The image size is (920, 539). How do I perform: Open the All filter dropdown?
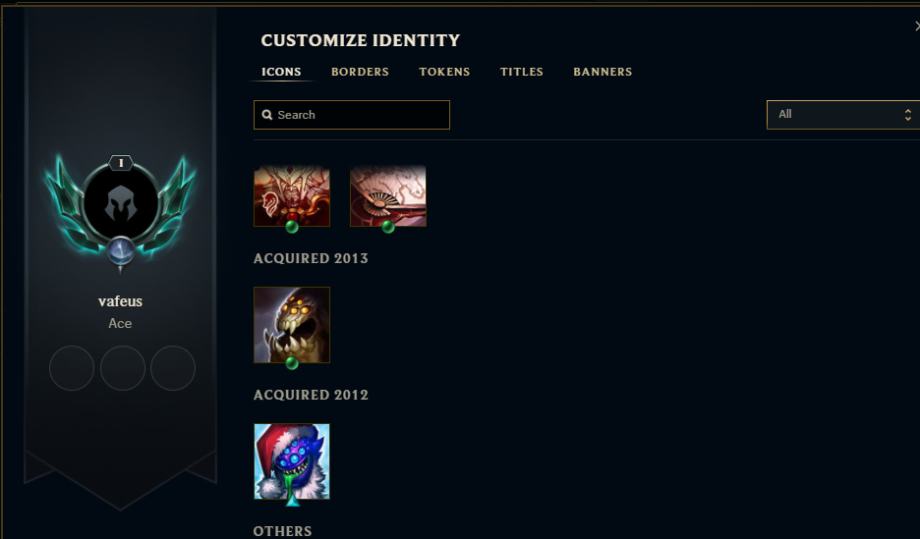tap(843, 114)
